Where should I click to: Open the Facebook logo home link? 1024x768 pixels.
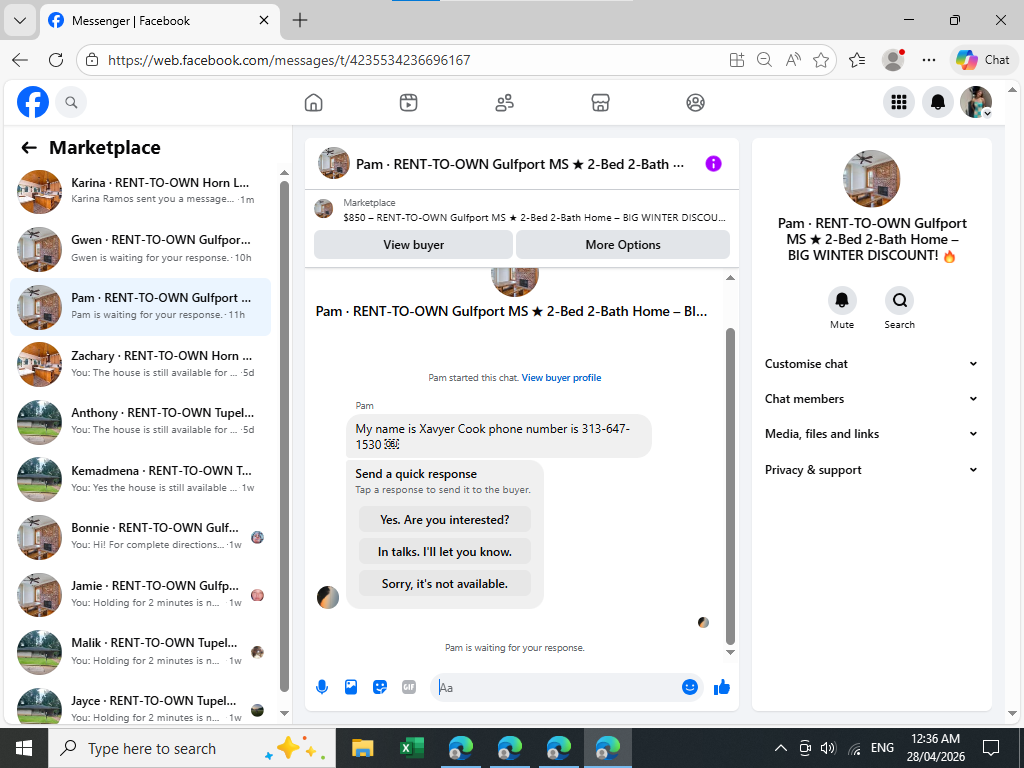click(x=33, y=102)
